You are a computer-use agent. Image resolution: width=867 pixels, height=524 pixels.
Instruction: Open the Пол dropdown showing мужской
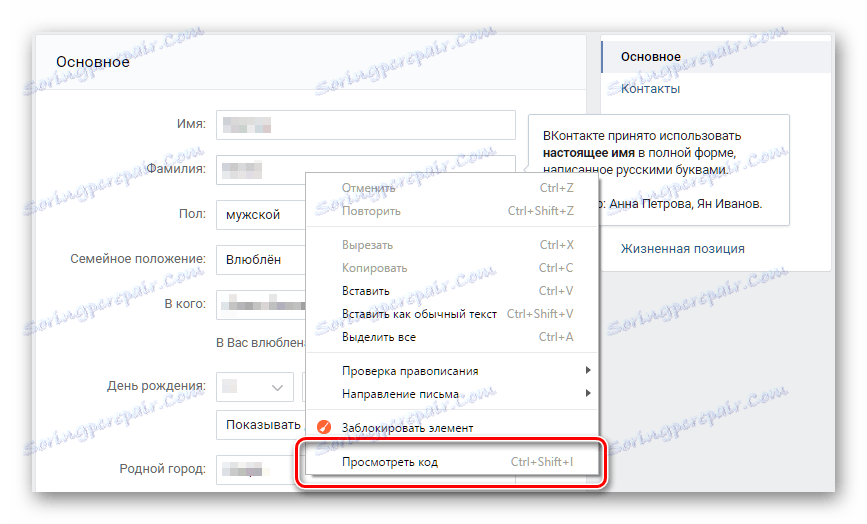[261, 214]
